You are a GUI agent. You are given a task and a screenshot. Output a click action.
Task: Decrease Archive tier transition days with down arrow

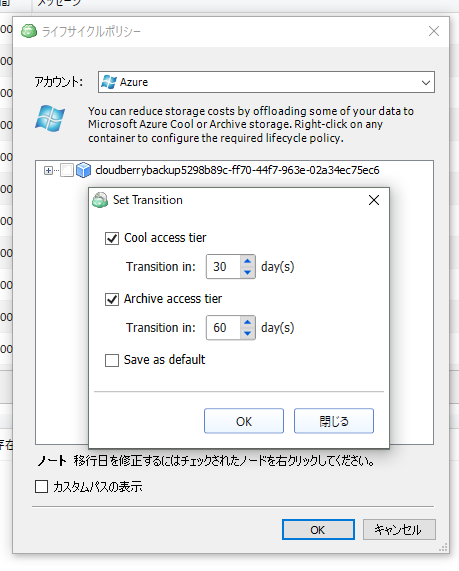click(247, 333)
